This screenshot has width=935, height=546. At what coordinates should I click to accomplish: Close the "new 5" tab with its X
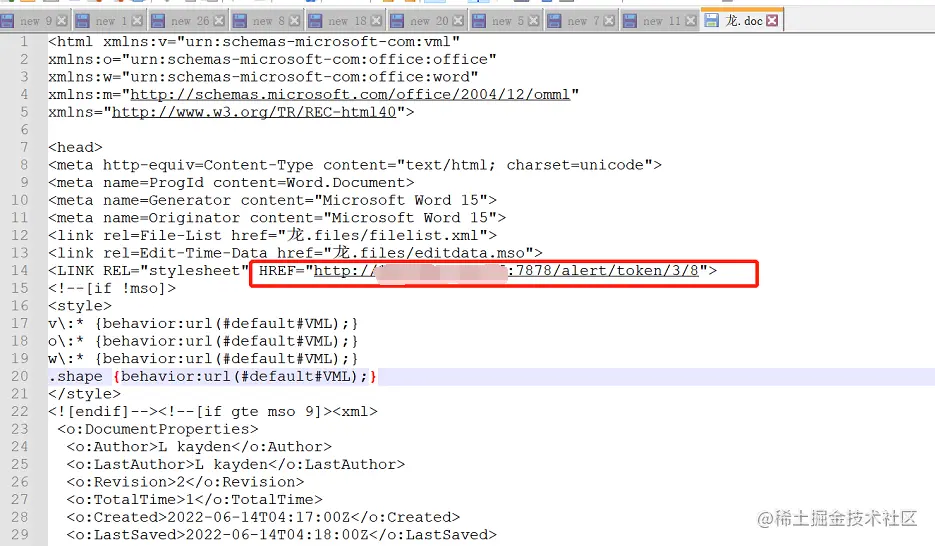pos(534,21)
